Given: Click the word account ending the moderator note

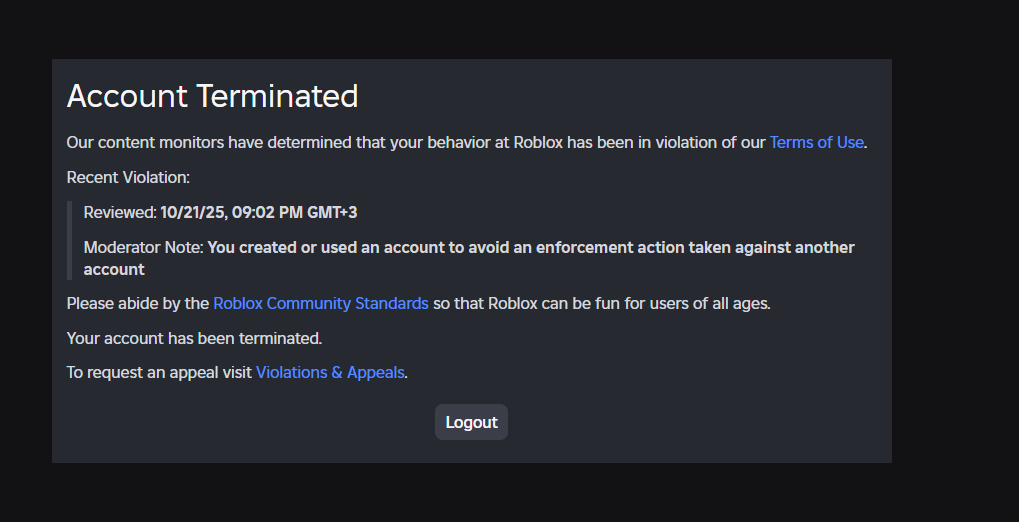Looking at the screenshot, I should click(114, 269).
